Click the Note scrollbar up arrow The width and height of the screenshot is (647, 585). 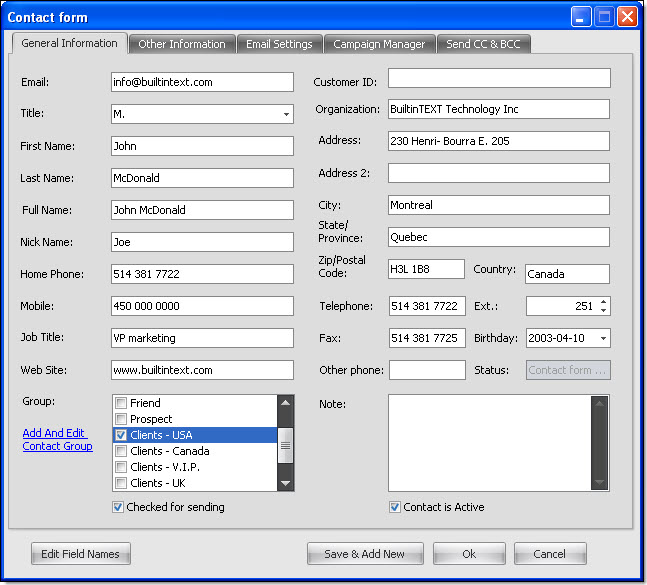(600, 403)
